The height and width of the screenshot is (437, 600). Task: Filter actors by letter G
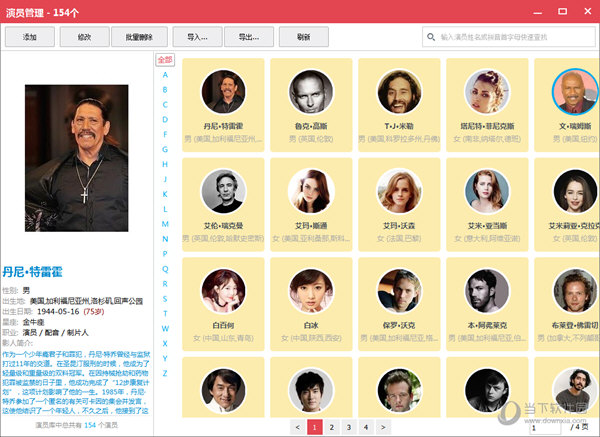coord(165,149)
